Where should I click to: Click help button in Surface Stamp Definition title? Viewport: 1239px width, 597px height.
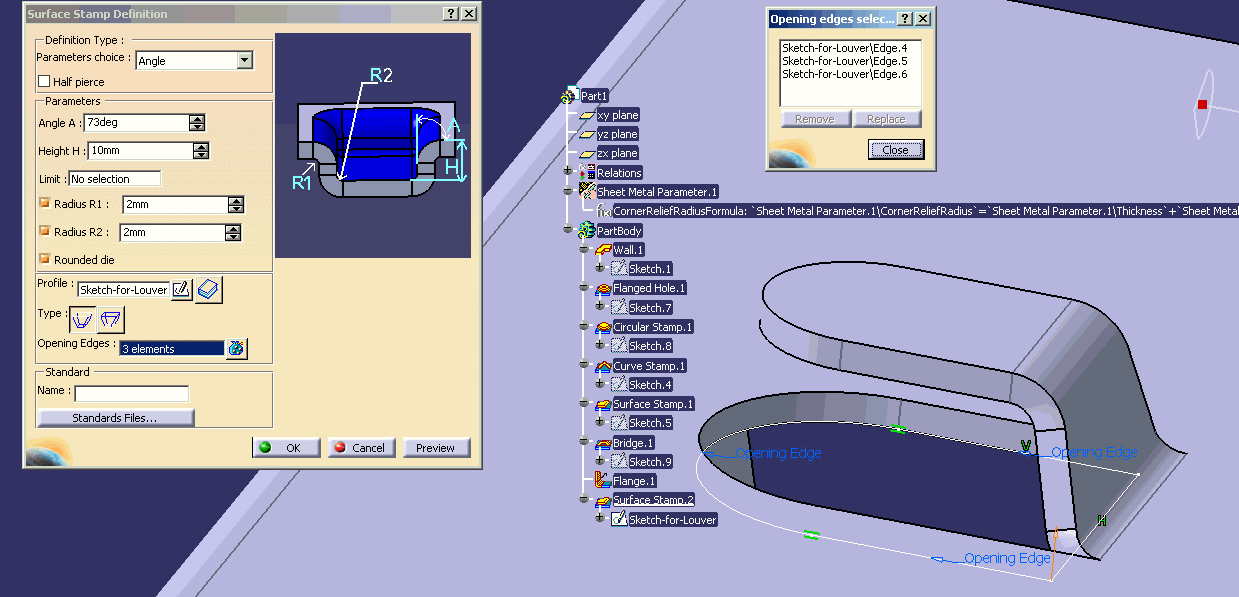click(451, 14)
